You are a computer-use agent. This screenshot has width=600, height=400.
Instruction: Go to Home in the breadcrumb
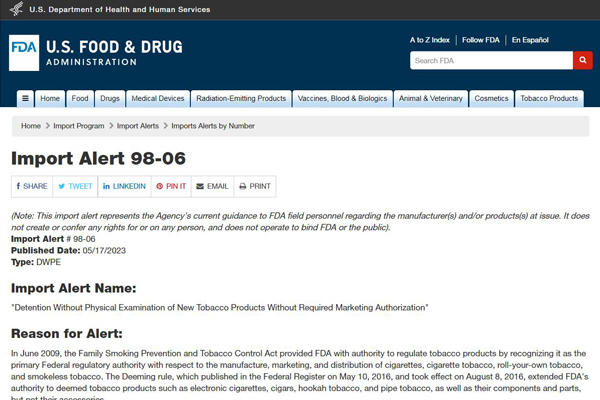tap(31, 126)
